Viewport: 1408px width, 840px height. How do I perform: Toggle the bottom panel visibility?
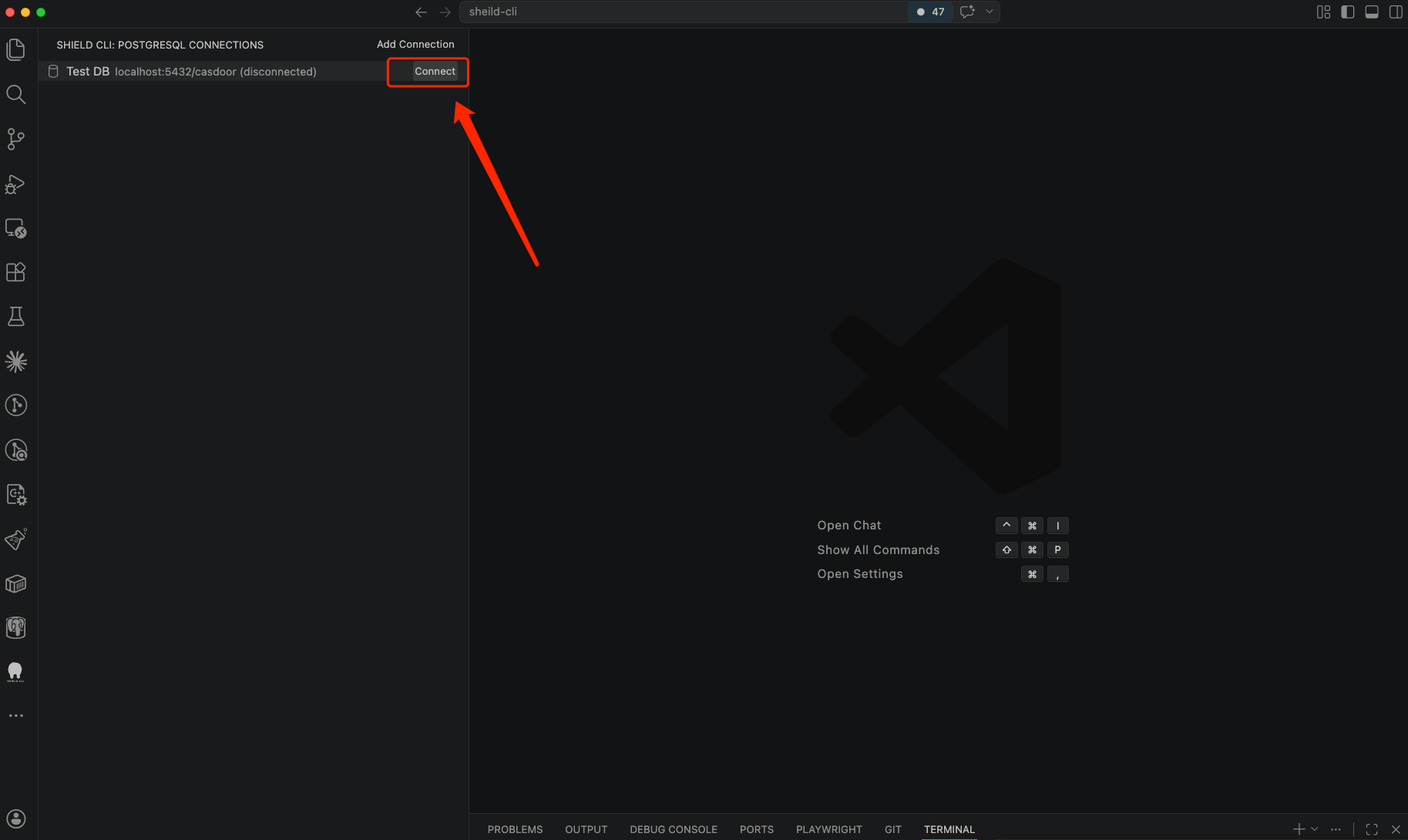[1372, 12]
